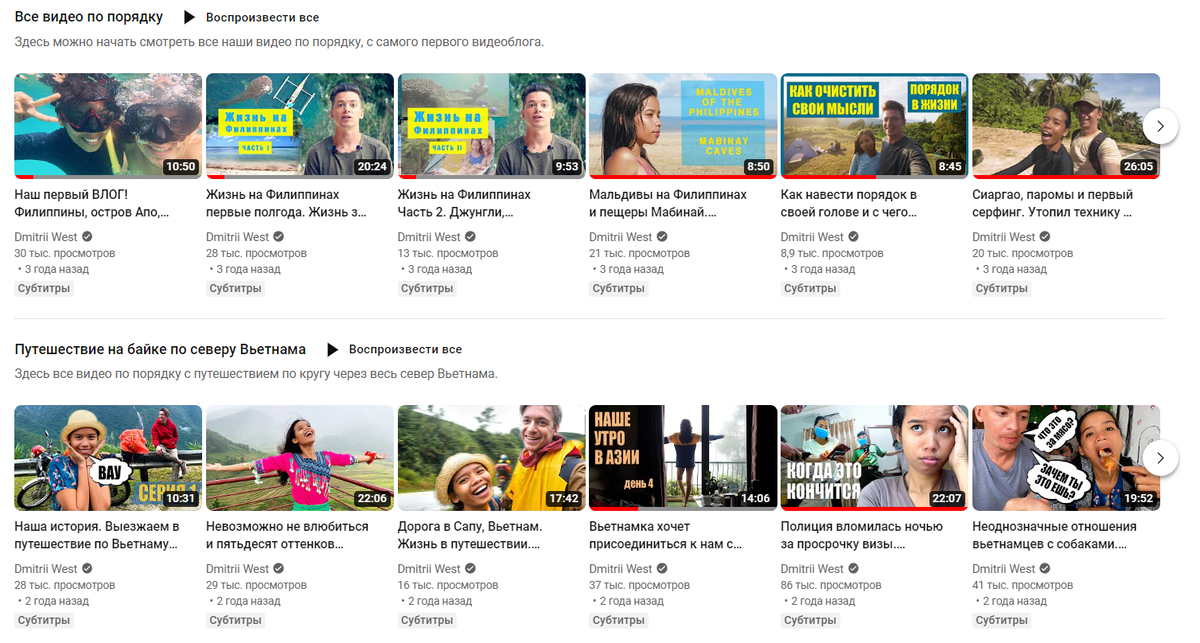Click verified checkmark under 'Неоднозначные отношения вьетнамцев'

(1045, 569)
